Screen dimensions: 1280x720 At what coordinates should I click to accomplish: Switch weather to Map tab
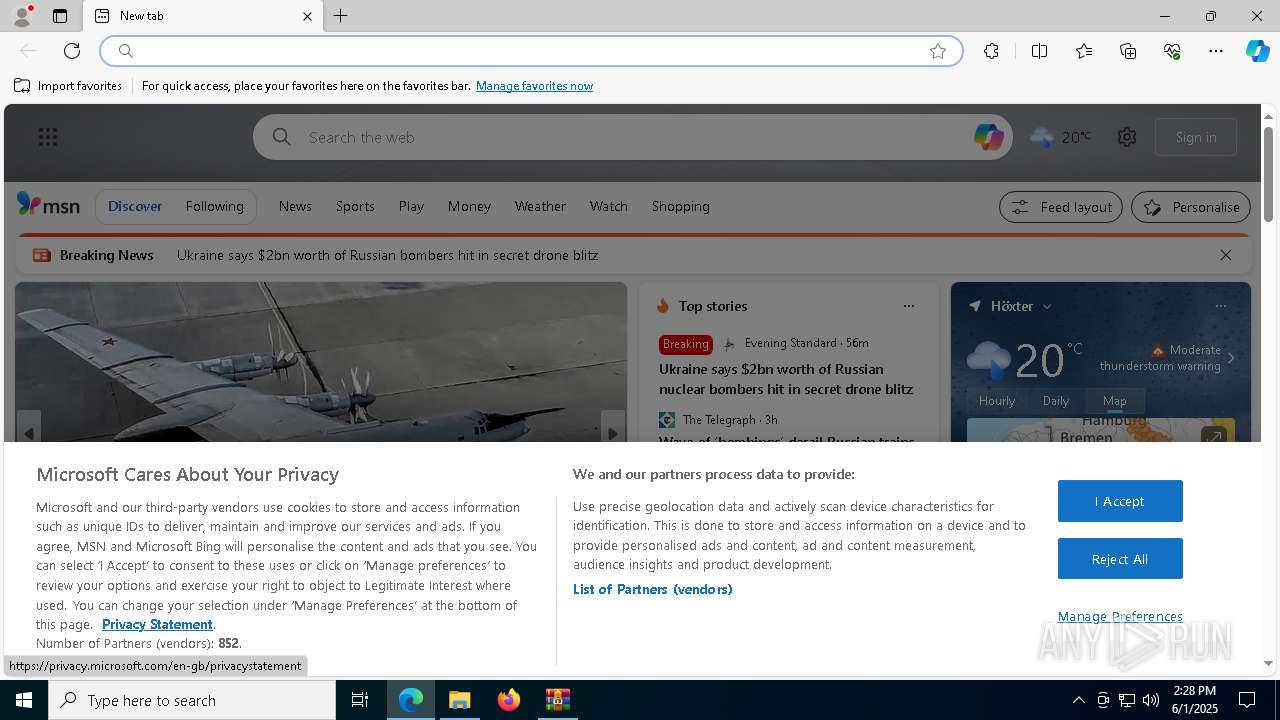pos(1114,400)
